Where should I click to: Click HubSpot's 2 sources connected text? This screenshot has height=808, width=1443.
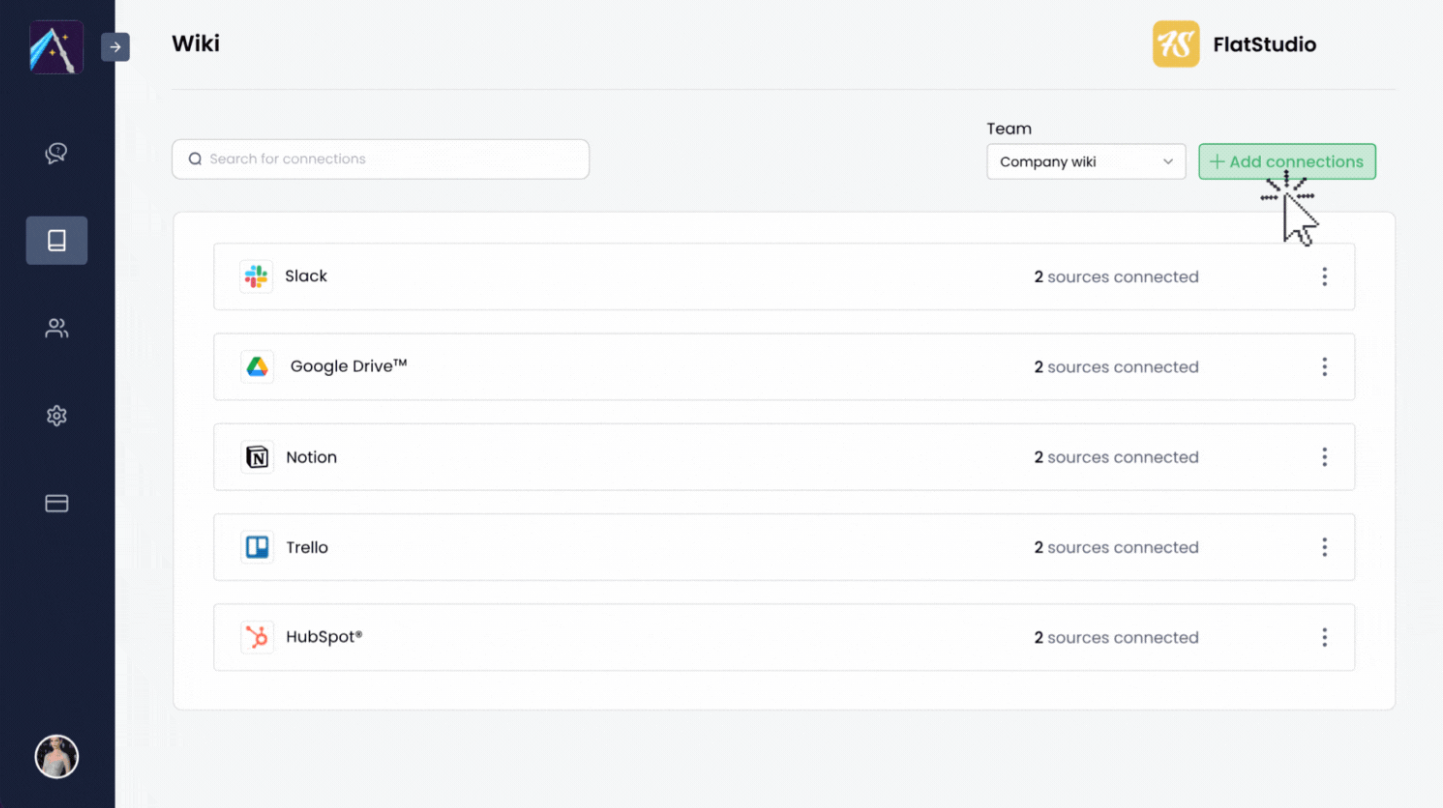[x=1116, y=637]
